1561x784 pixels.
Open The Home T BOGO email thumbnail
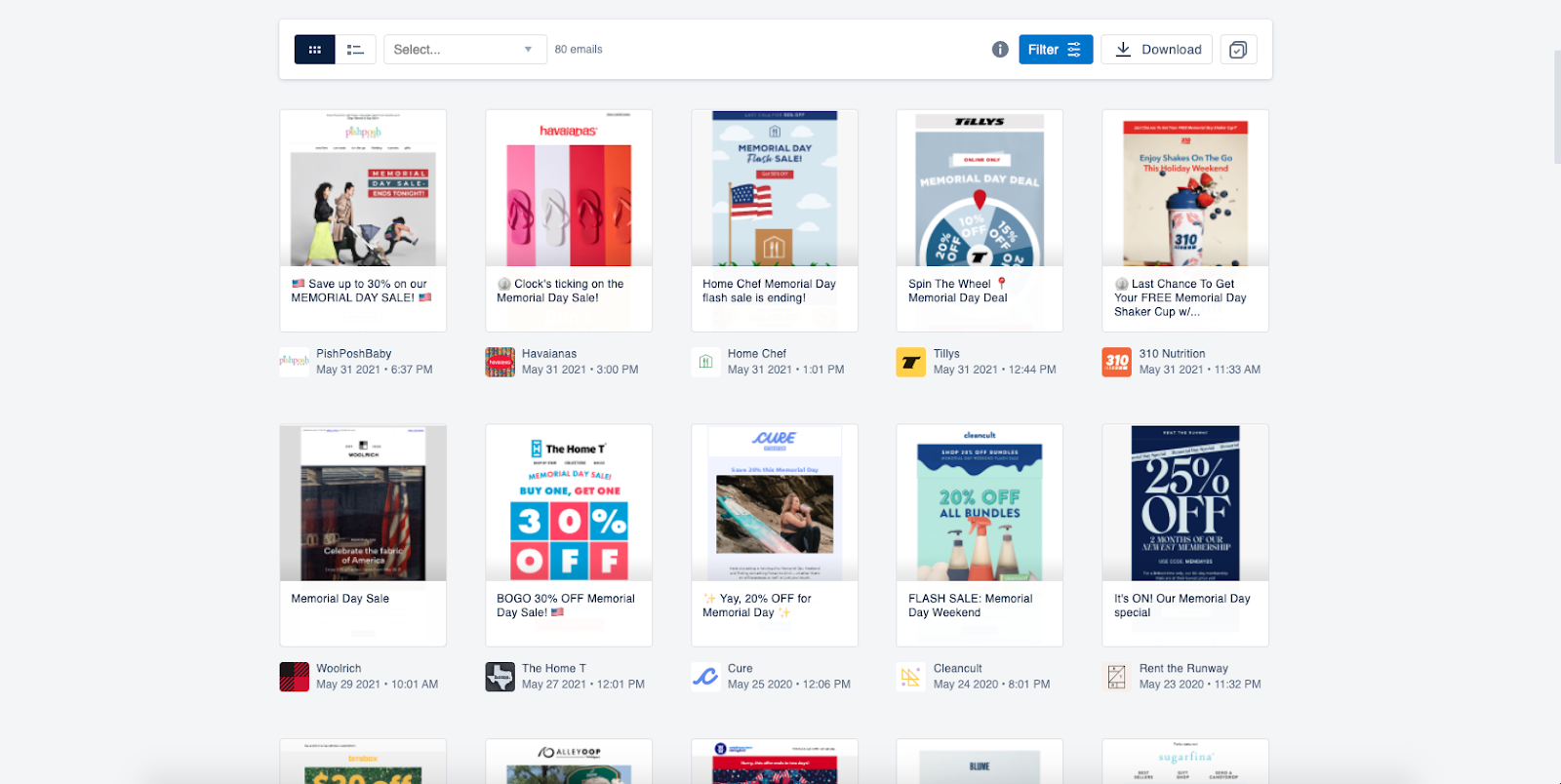coord(569,503)
